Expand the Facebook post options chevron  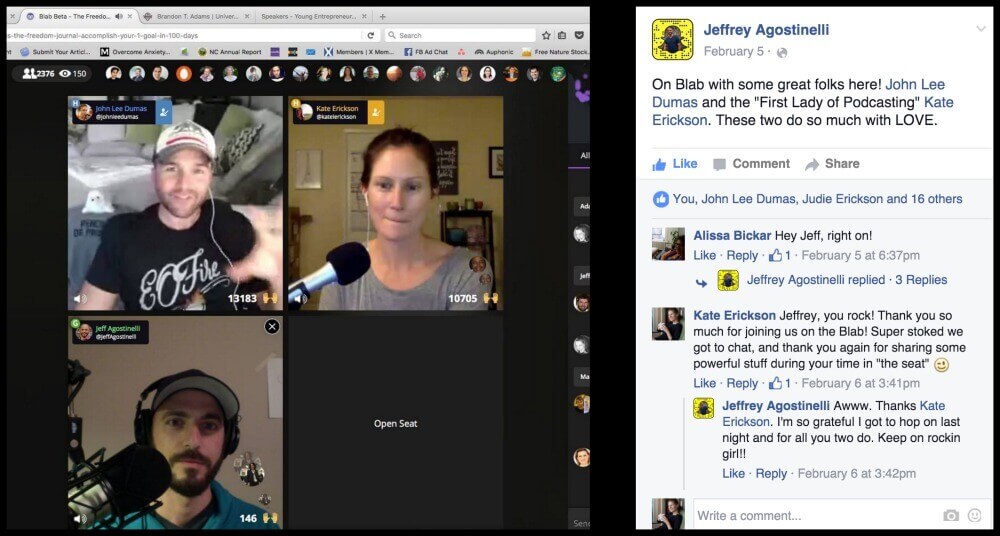click(x=981, y=29)
